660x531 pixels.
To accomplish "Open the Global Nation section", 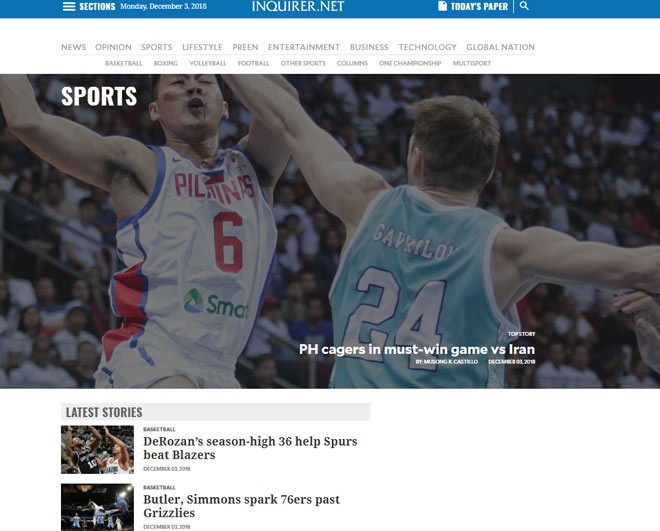I will (500, 47).
